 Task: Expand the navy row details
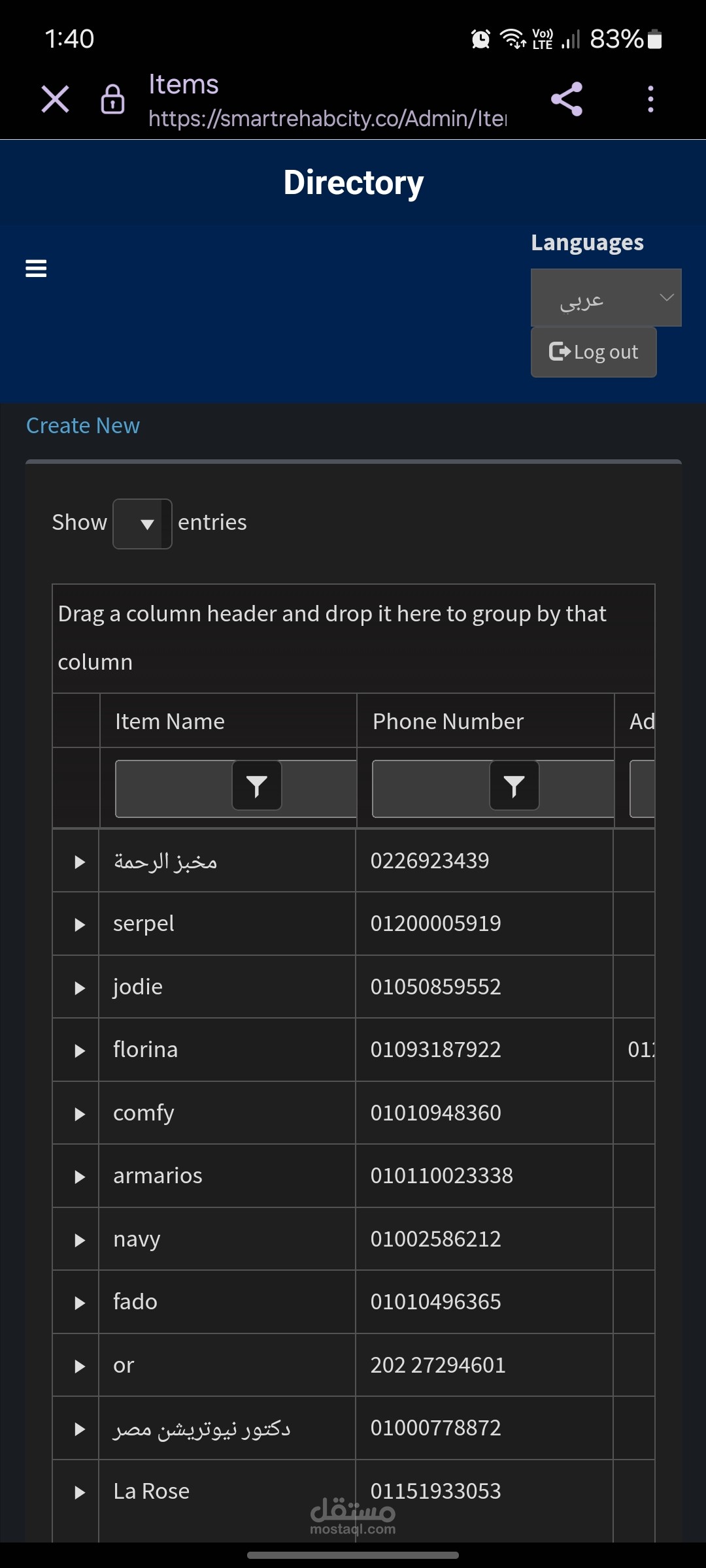80,1239
